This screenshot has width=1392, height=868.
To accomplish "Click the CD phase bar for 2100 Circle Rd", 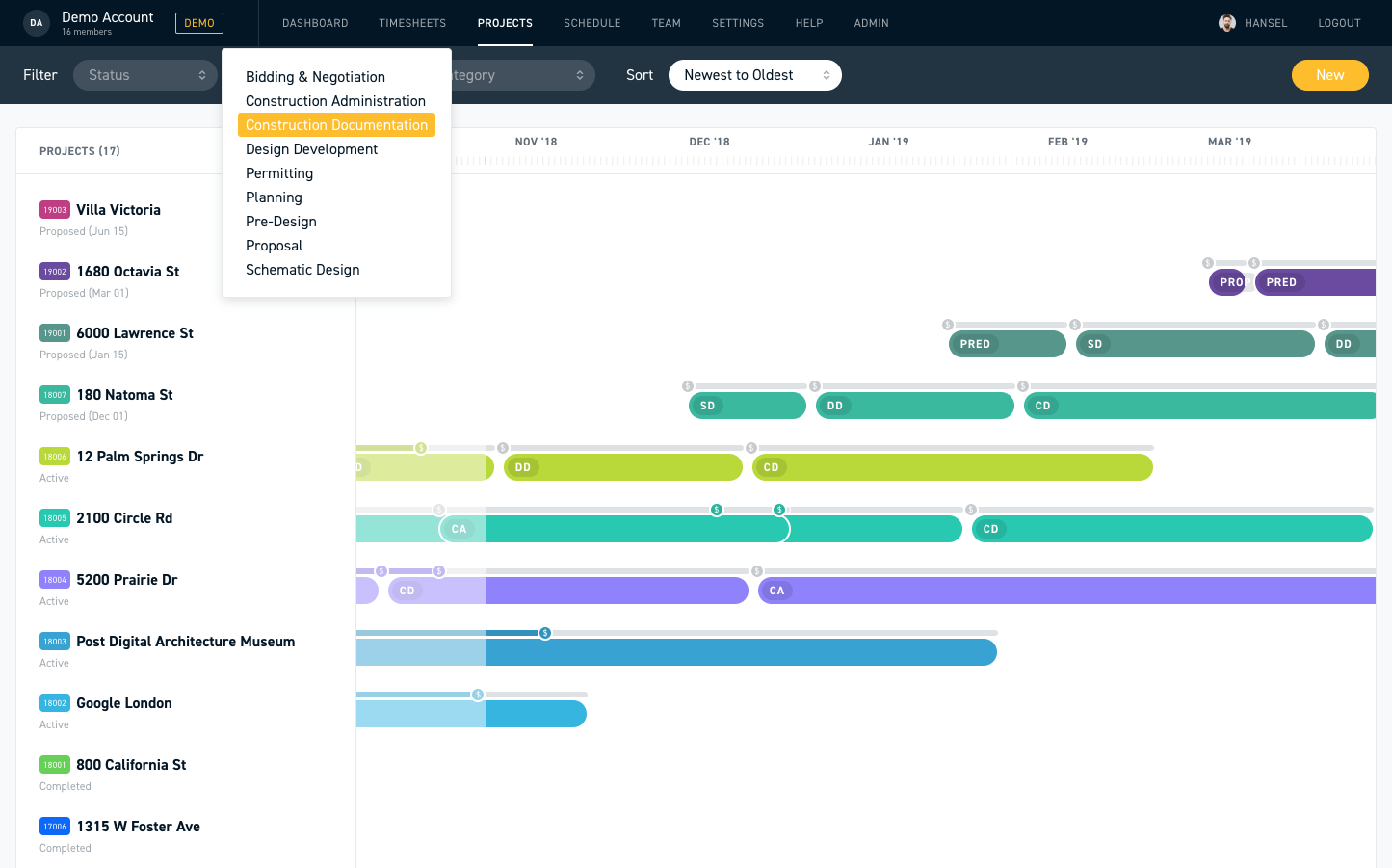I will pos(1172,529).
